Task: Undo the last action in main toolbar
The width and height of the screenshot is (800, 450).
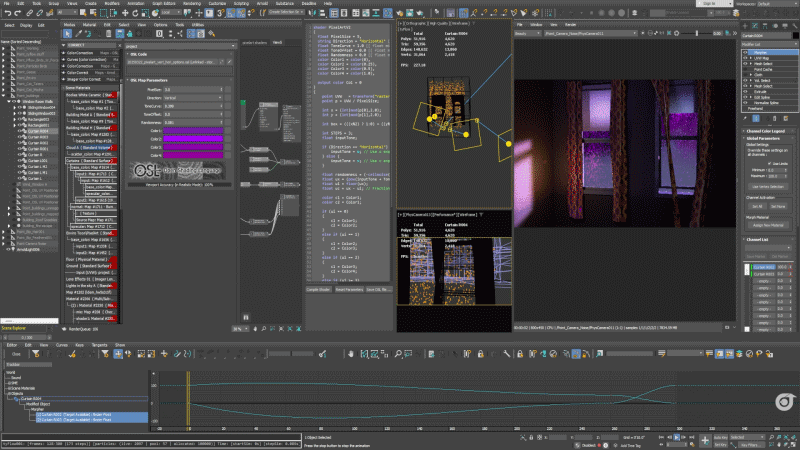Action: coord(8,13)
